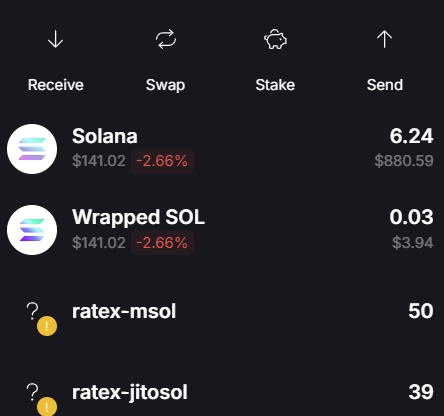Viewport: 444px width, 416px height.
Task: Open the Swap label
Action: pos(165,85)
